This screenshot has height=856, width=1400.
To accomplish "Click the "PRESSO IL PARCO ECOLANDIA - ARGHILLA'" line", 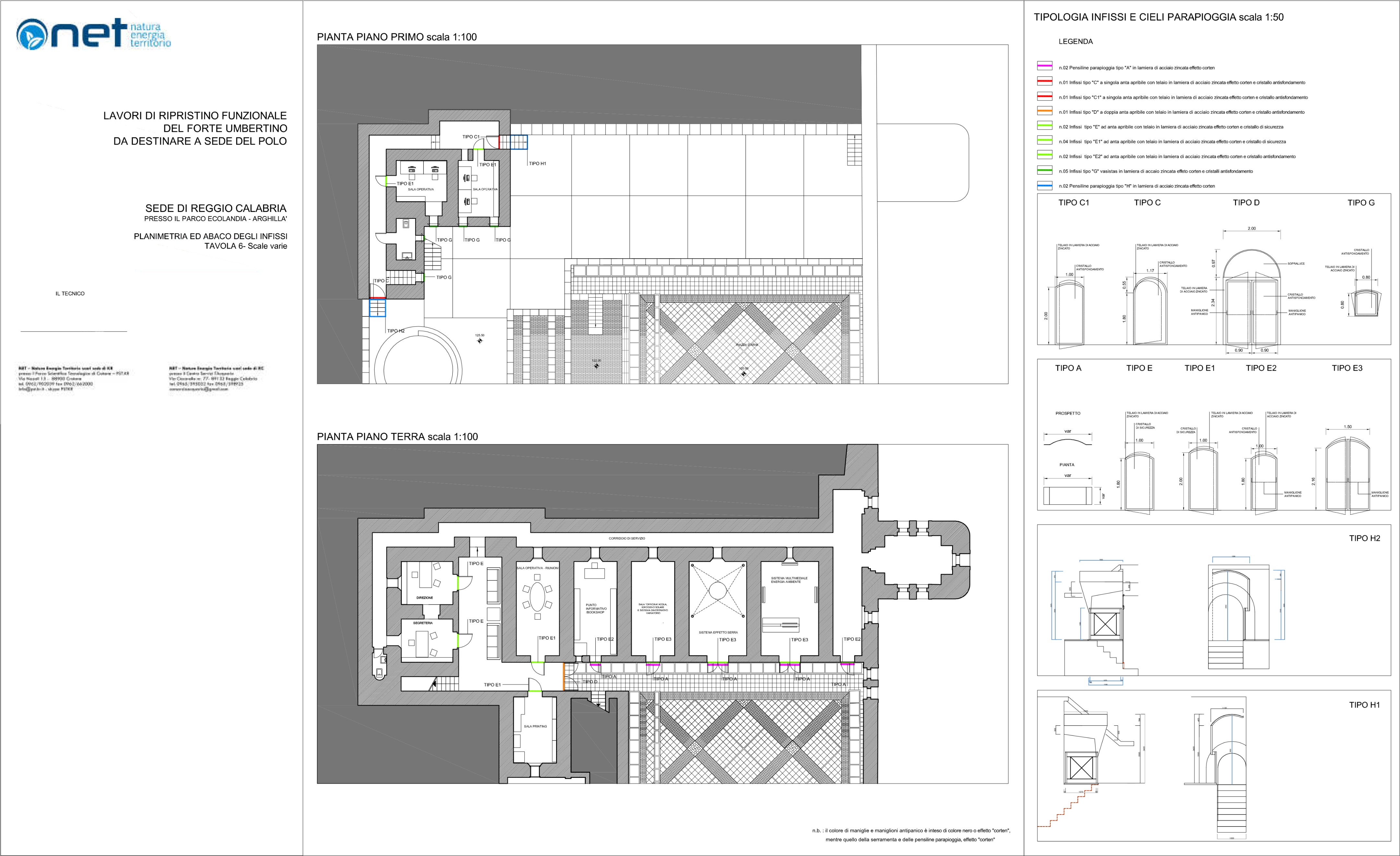I will 216,219.
